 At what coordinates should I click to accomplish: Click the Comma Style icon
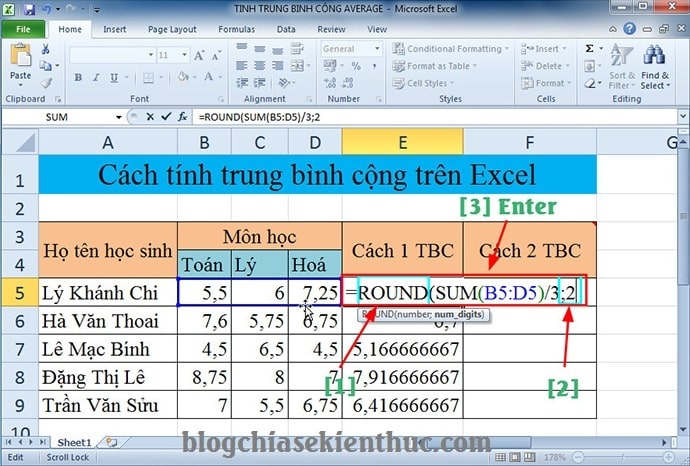(x=374, y=66)
